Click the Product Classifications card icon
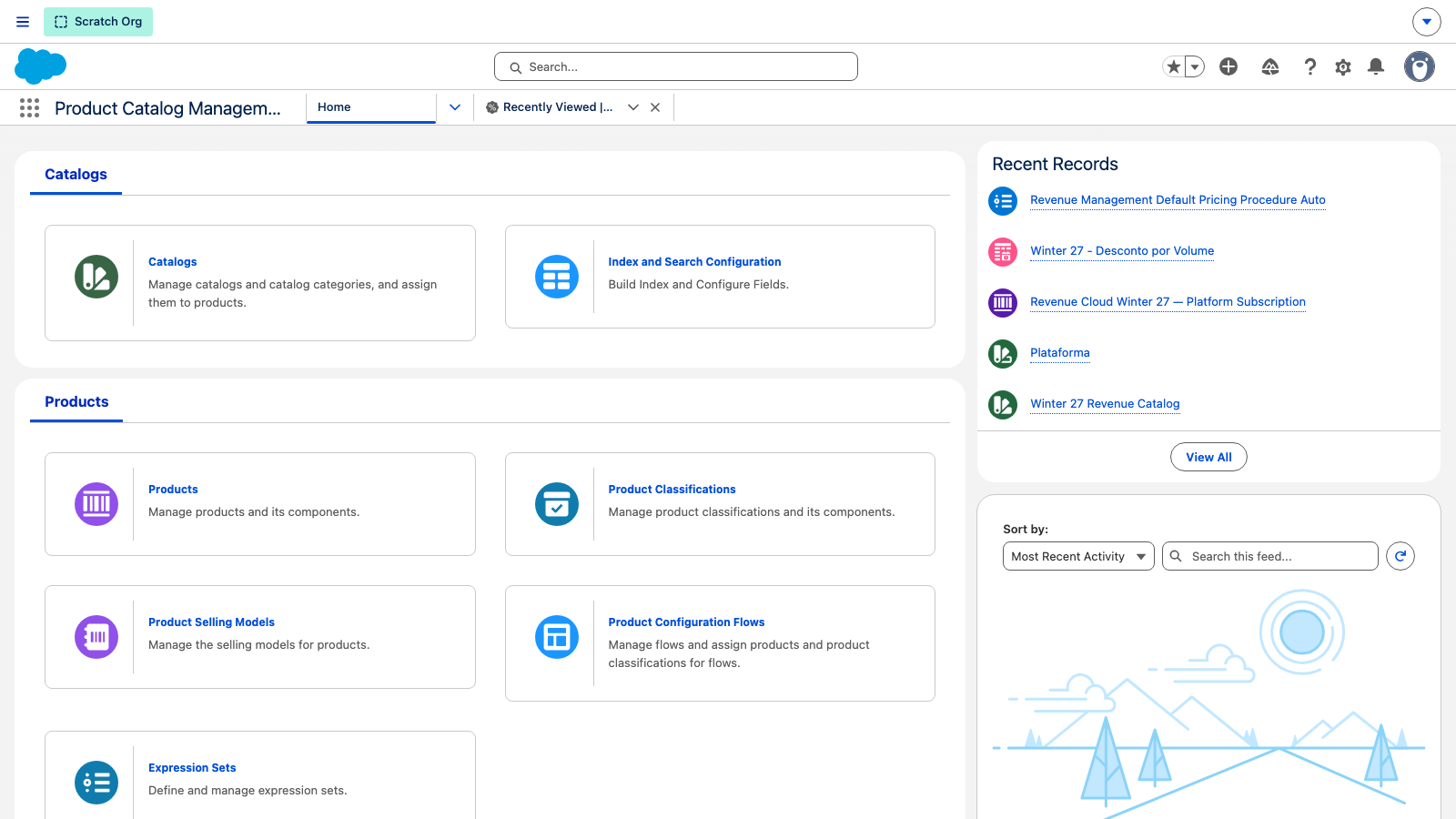 point(557,504)
